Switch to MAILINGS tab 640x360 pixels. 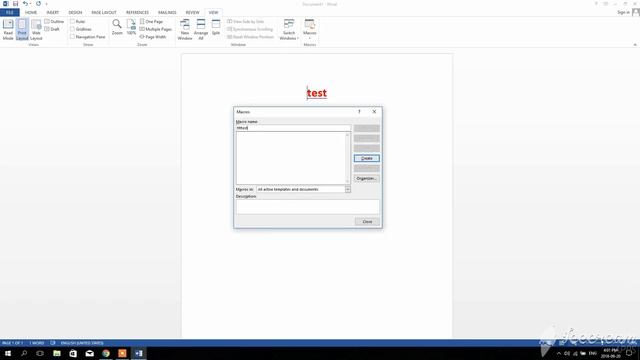(x=167, y=13)
